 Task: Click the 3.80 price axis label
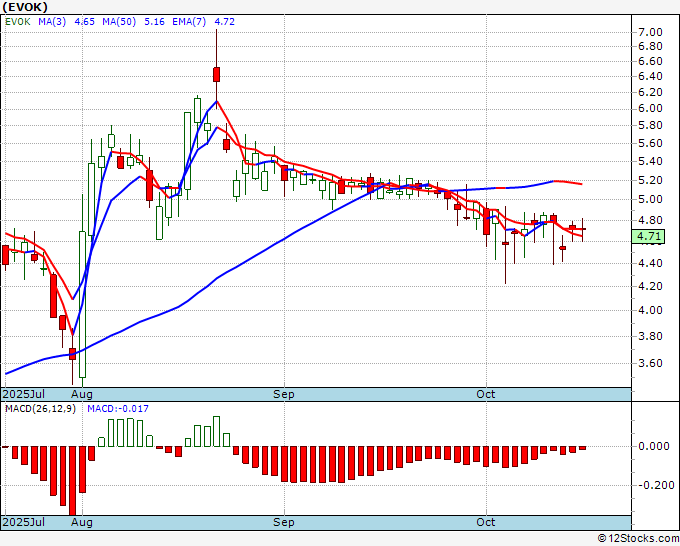650,336
